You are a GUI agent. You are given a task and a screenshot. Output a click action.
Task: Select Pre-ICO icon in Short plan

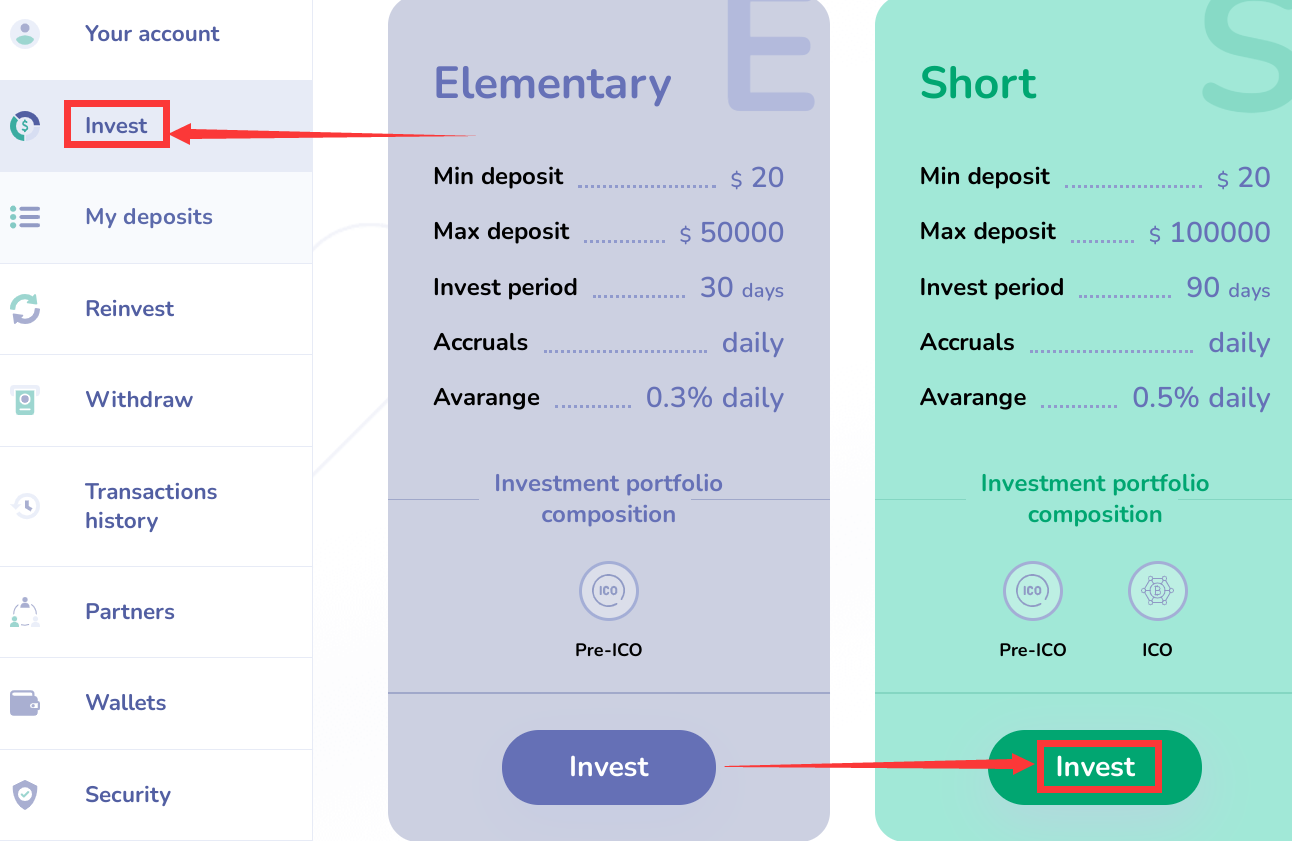(x=1032, y=591)
